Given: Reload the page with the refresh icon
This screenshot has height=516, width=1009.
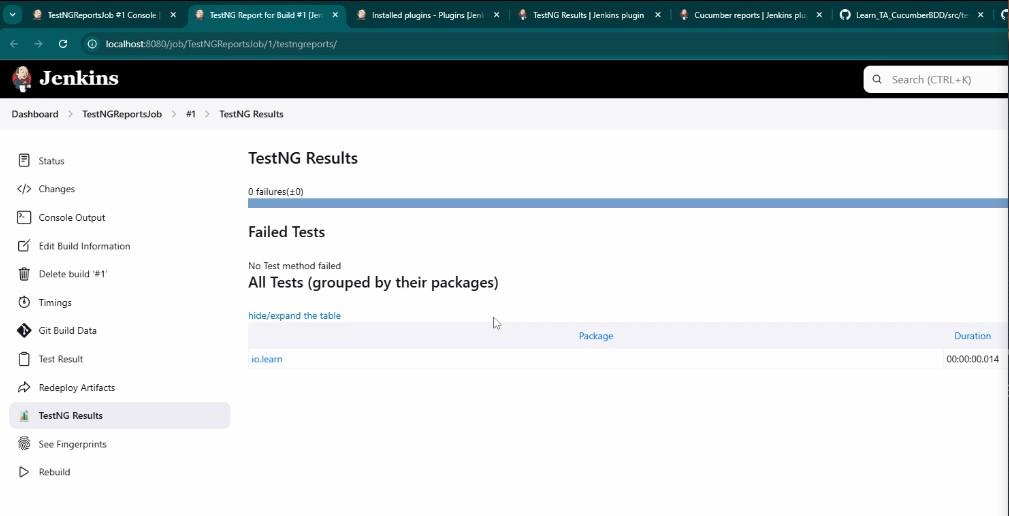Looking at the screenshot, I should tap(62, 44).
